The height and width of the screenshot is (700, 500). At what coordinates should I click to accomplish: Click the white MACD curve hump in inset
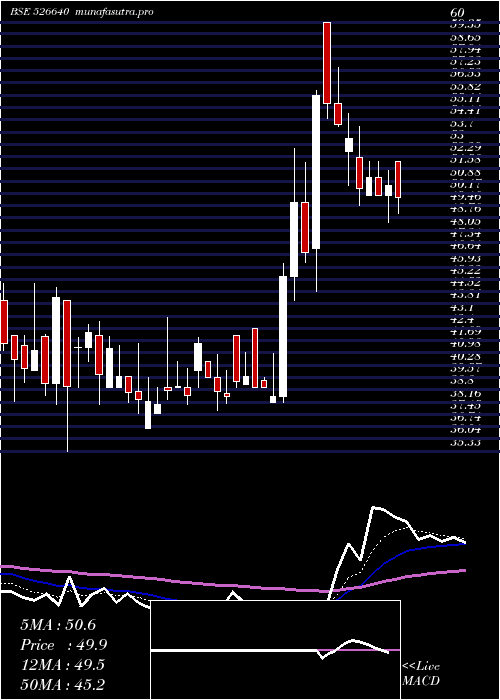click(354, 641)
